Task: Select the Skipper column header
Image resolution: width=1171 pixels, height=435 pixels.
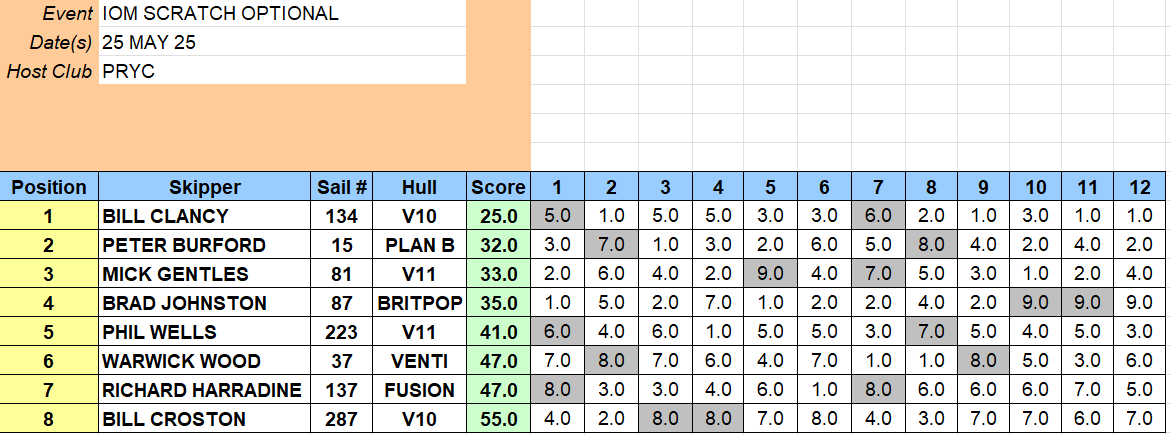Action: [x=205, y=187]
